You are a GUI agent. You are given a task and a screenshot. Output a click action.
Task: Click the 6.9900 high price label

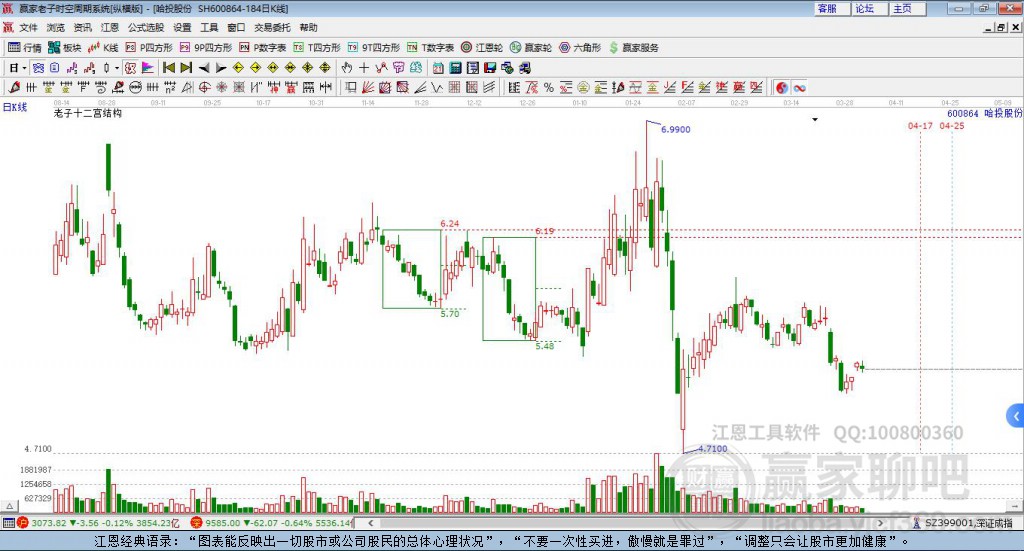[675, 130]
